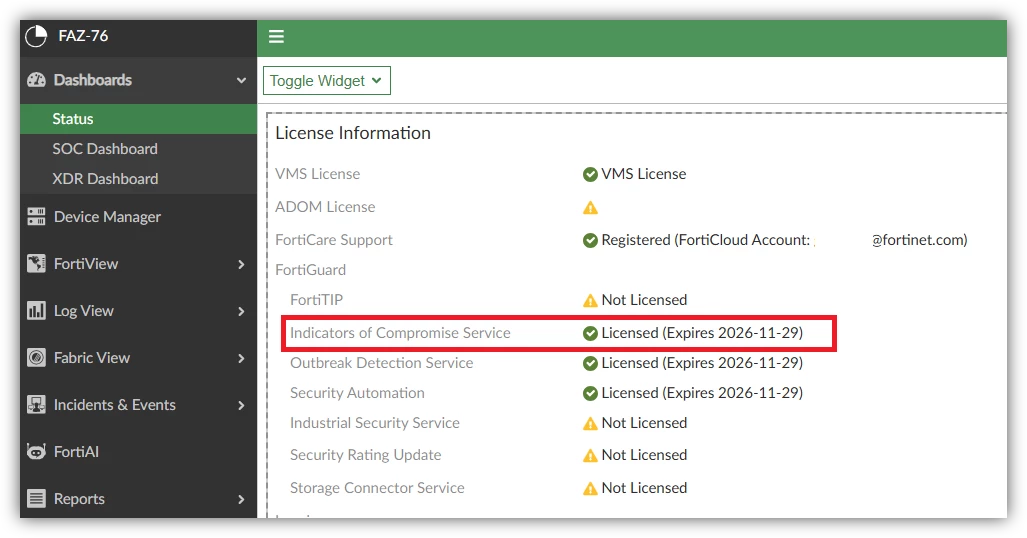Click Outbreak Detection license expiry text
This screenshot has width=1027, height=538.
coord(702,363)
